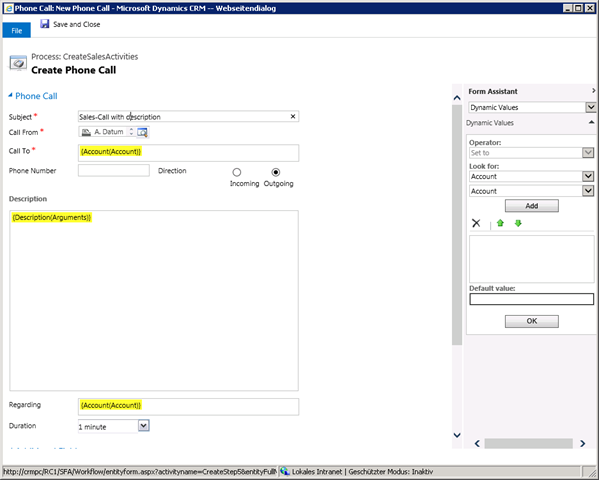This screenshot has width=599, height=480.
Task: Open the File menu
Action: (16, 31)
